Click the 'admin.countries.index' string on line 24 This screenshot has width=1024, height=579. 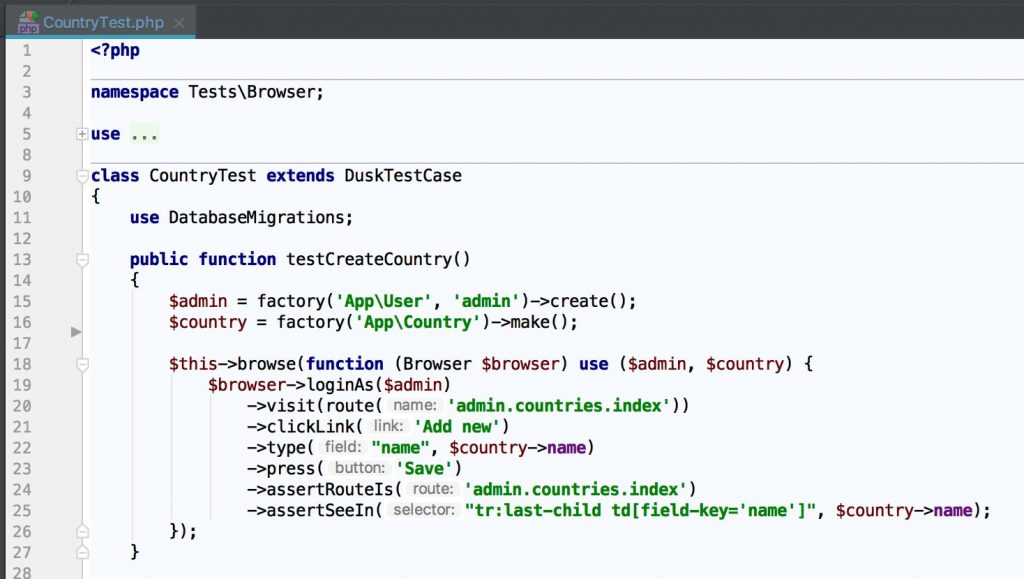point(575,490)
